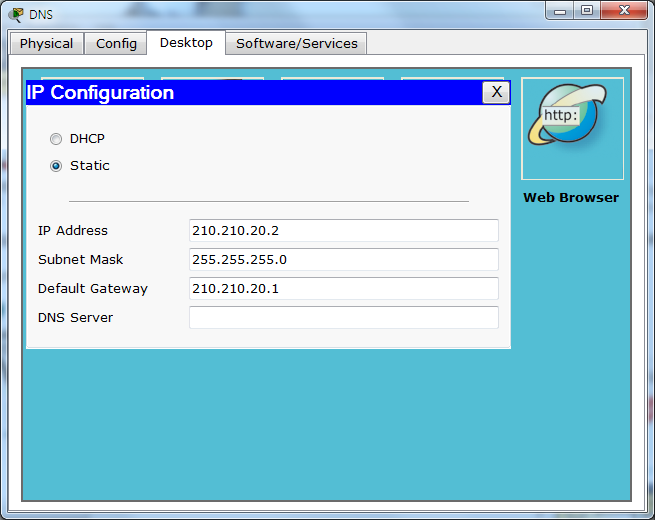Screen dimensions: 655x520
Task: Click the Web Browser label
Action: [x=571, y=198]
